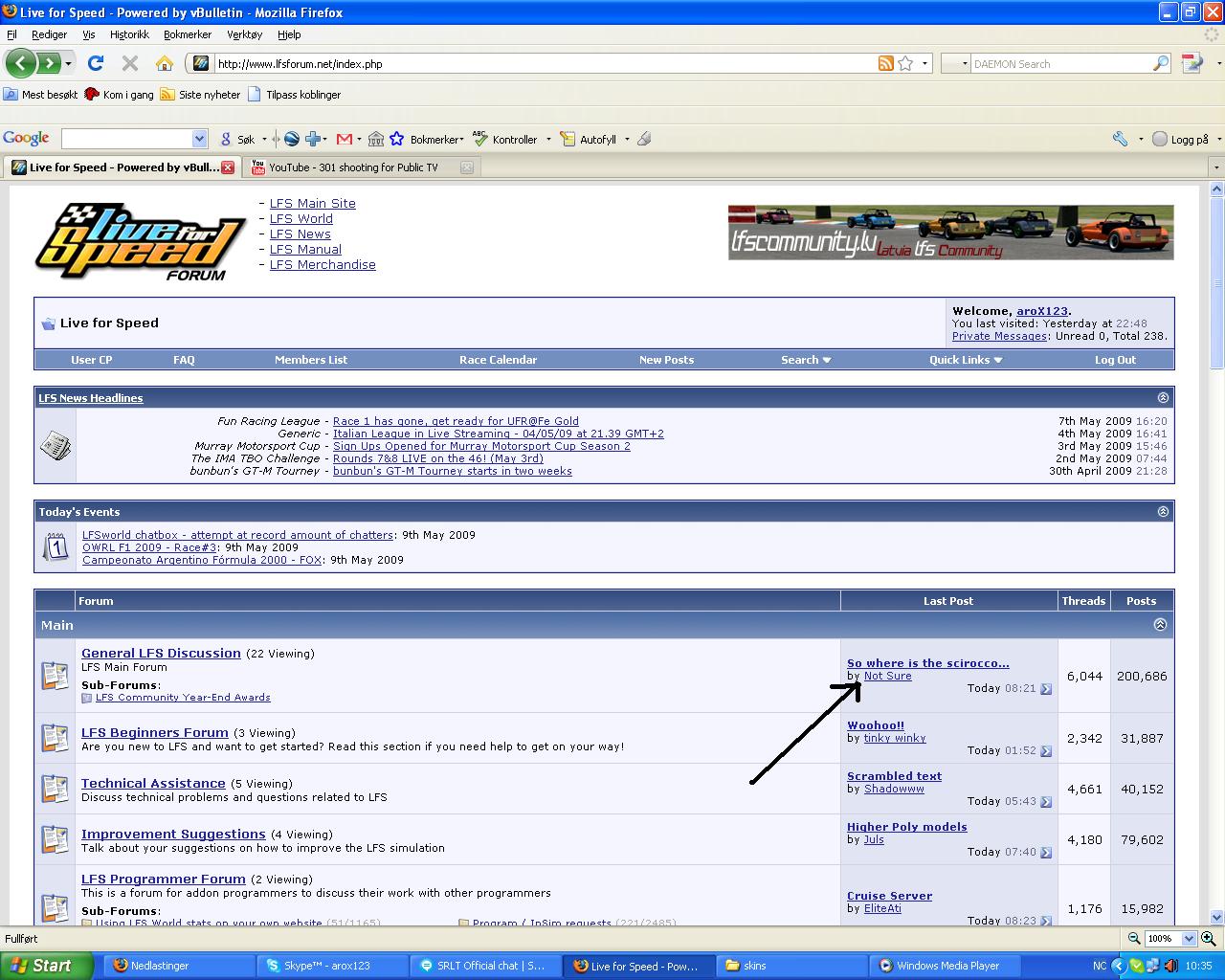1225x980 pixels.
Task: Open the Mest besøkt bookmarks folder
Action: 41,95
